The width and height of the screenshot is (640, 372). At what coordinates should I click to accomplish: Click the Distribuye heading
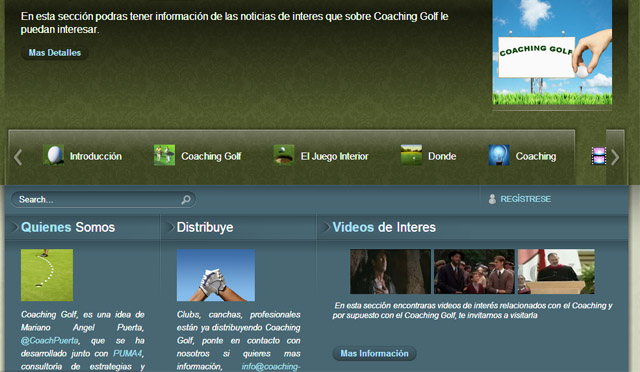205,227
